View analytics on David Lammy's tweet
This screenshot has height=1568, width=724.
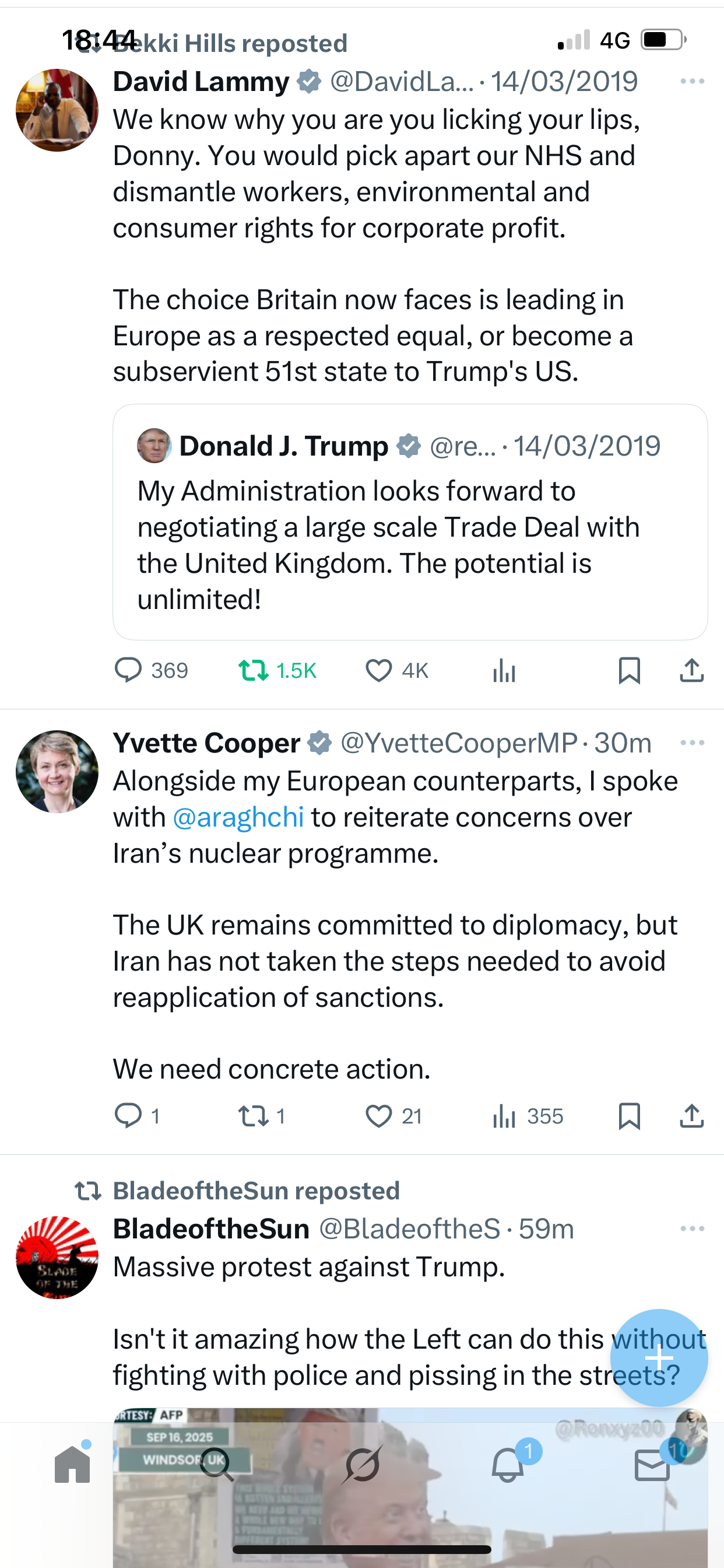(504, 671)
